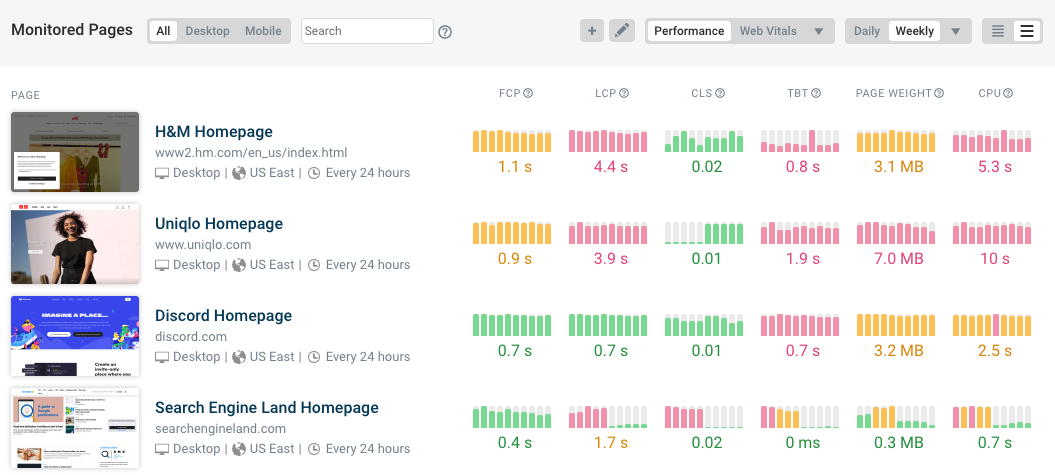Click the Search Engine Land screenshot thumbnail
This screenshot has width=1055, height=475.
click(75, 428)
